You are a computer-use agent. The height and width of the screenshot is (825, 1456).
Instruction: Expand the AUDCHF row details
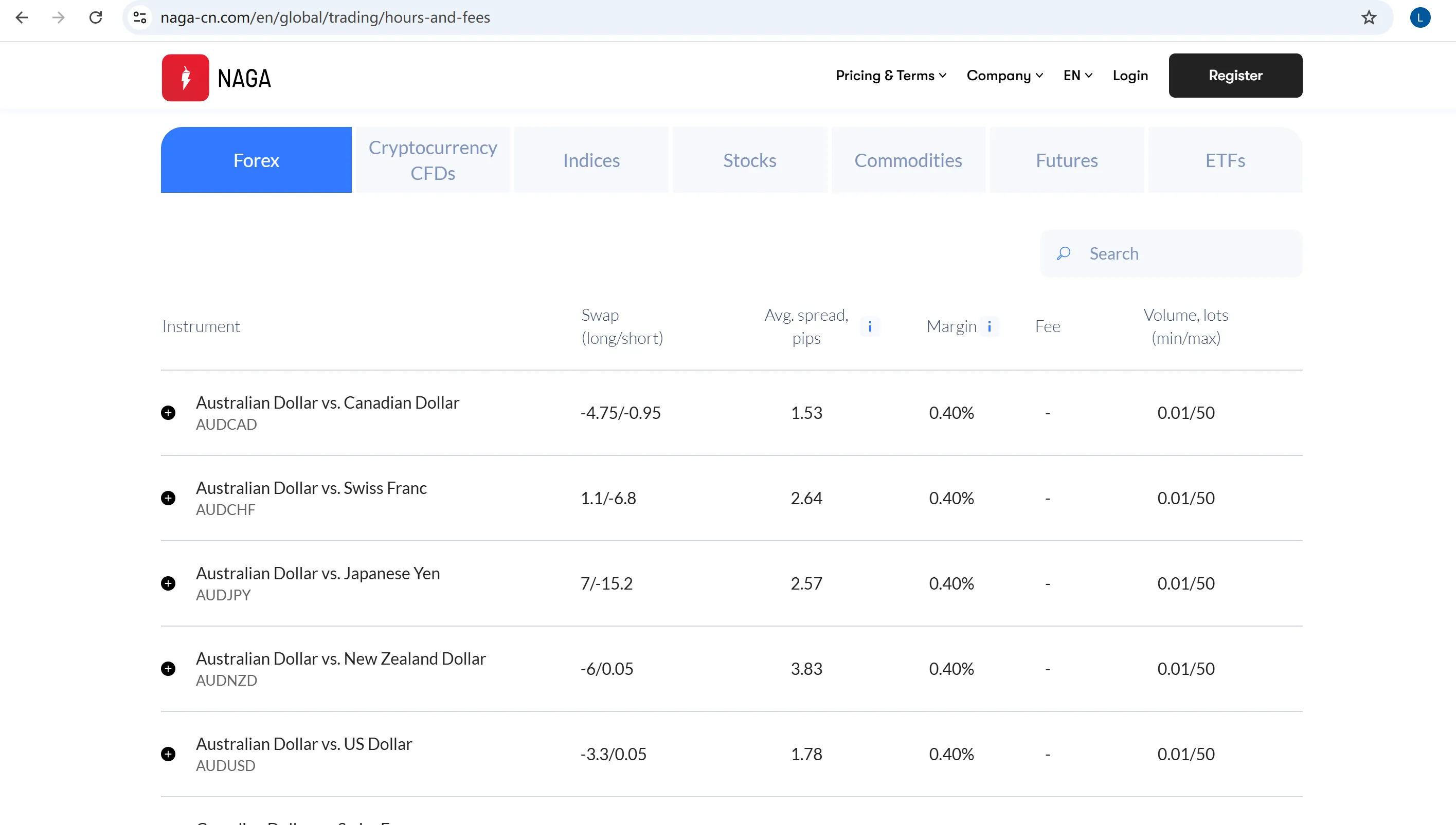coord(168,498)
